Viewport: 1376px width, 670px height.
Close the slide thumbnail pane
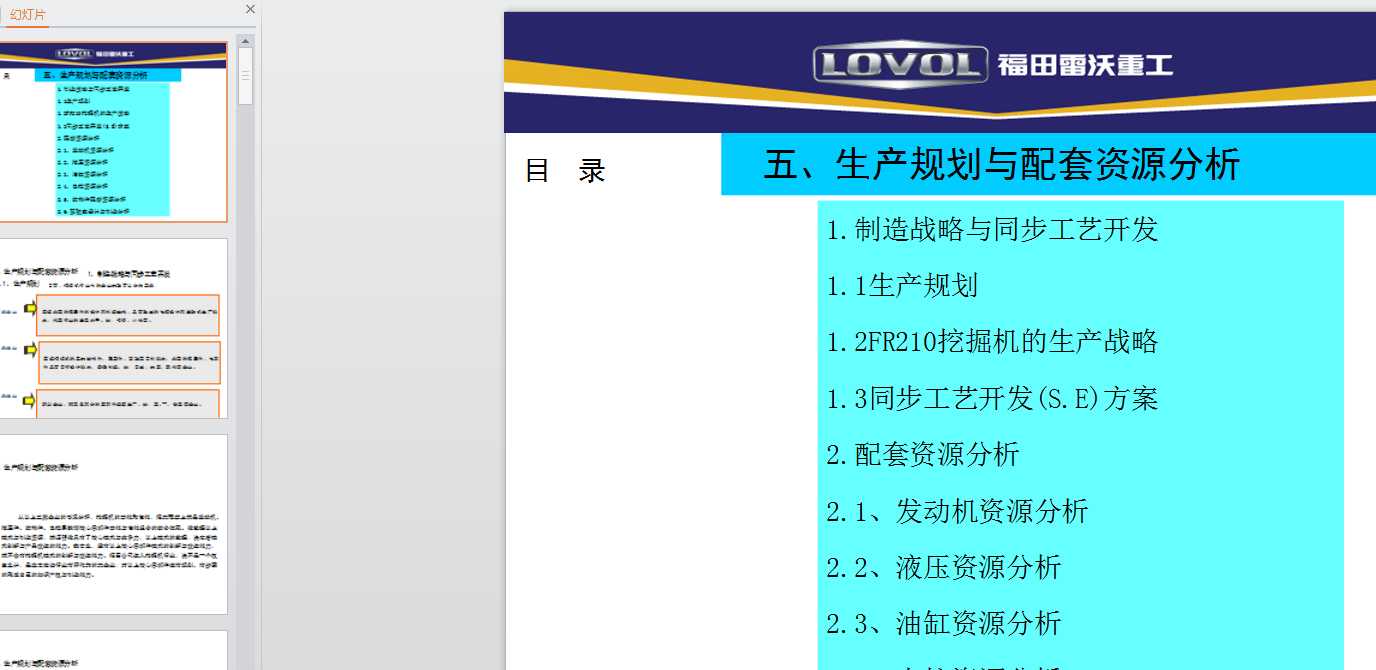tap(250, 9)
